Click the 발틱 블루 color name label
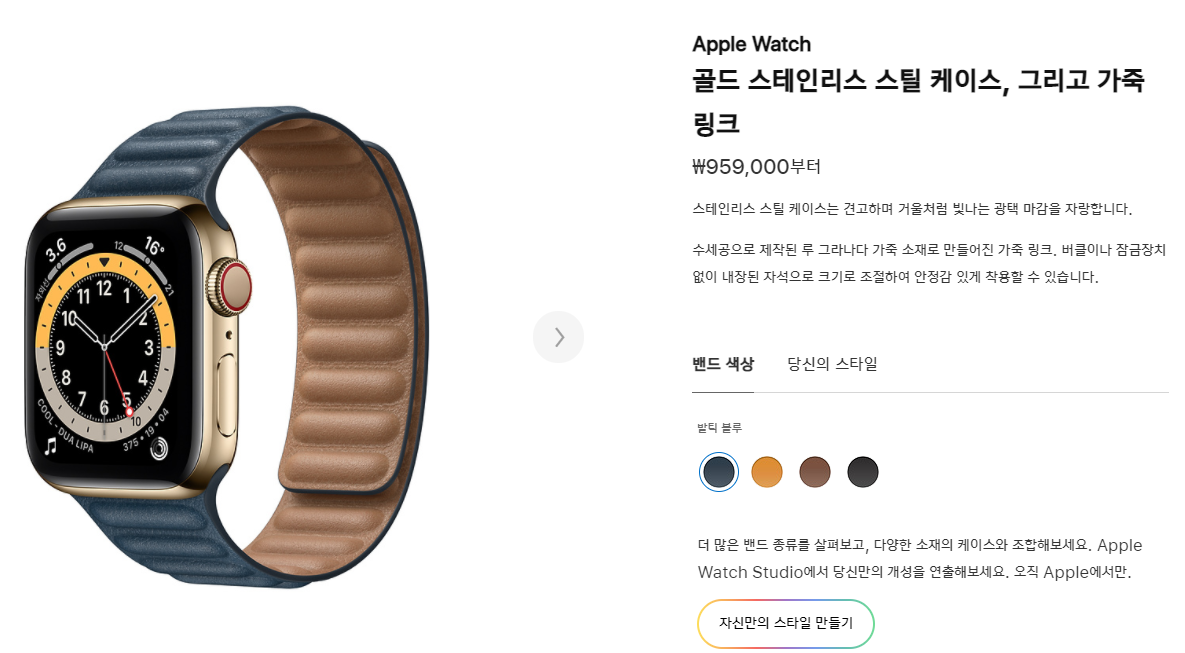The image size is (1185, 653). (719, 428)
